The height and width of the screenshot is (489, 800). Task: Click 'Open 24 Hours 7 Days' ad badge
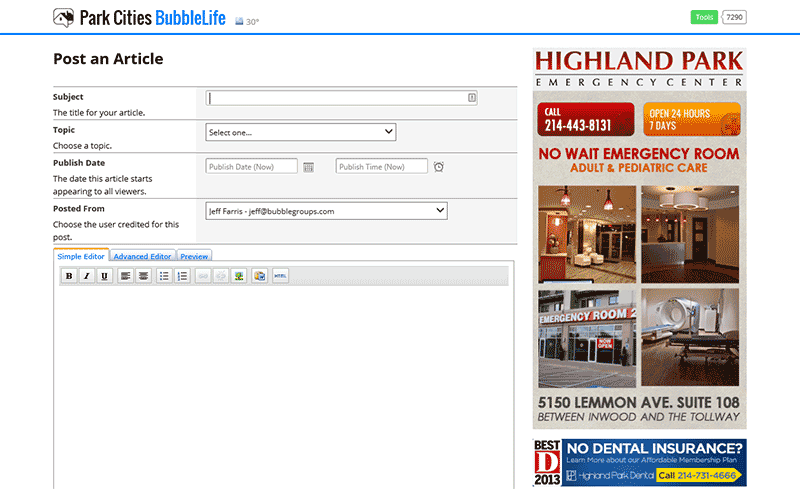[x=692, y=119]
